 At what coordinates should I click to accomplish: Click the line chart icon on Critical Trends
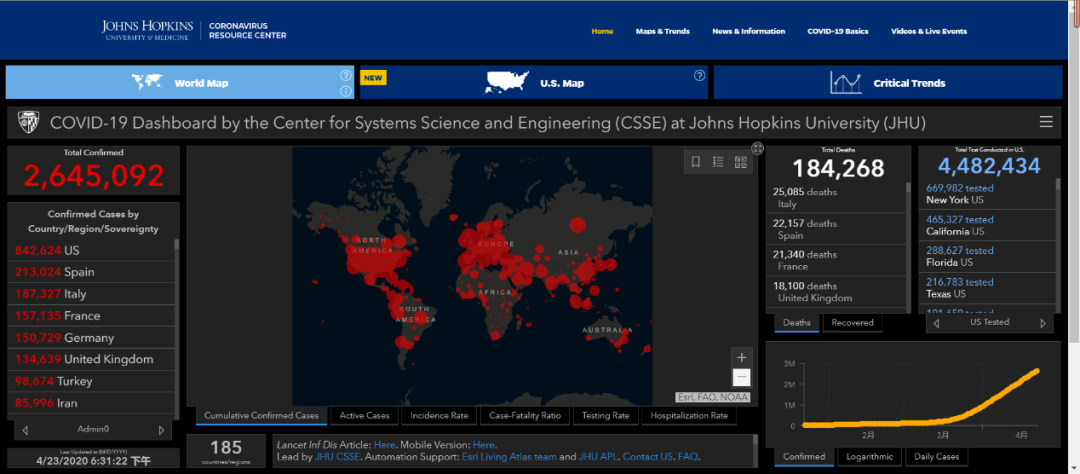tap(846, 83)
